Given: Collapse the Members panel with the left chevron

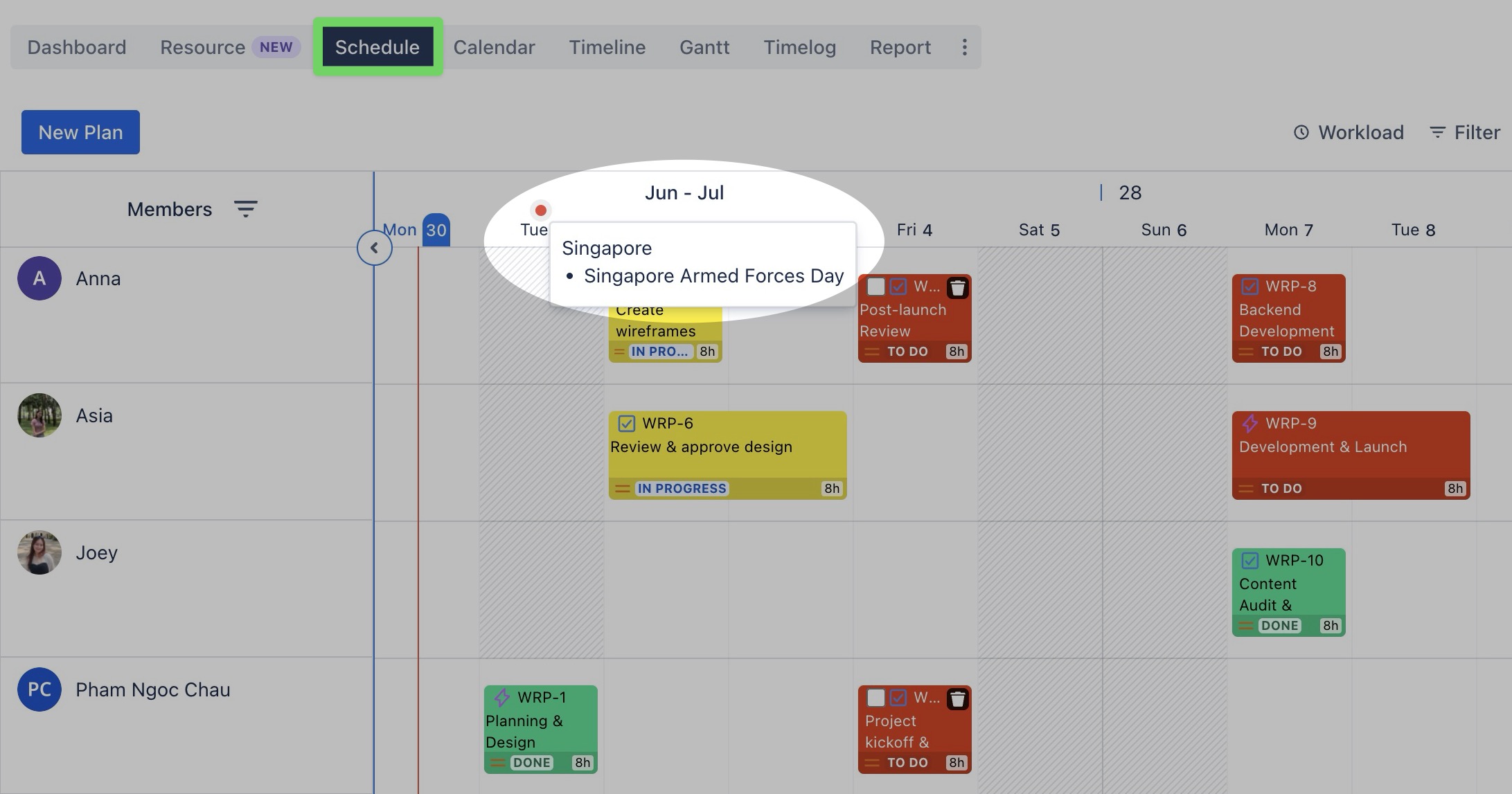Looking at the screenshot, I should click(374, 247).
